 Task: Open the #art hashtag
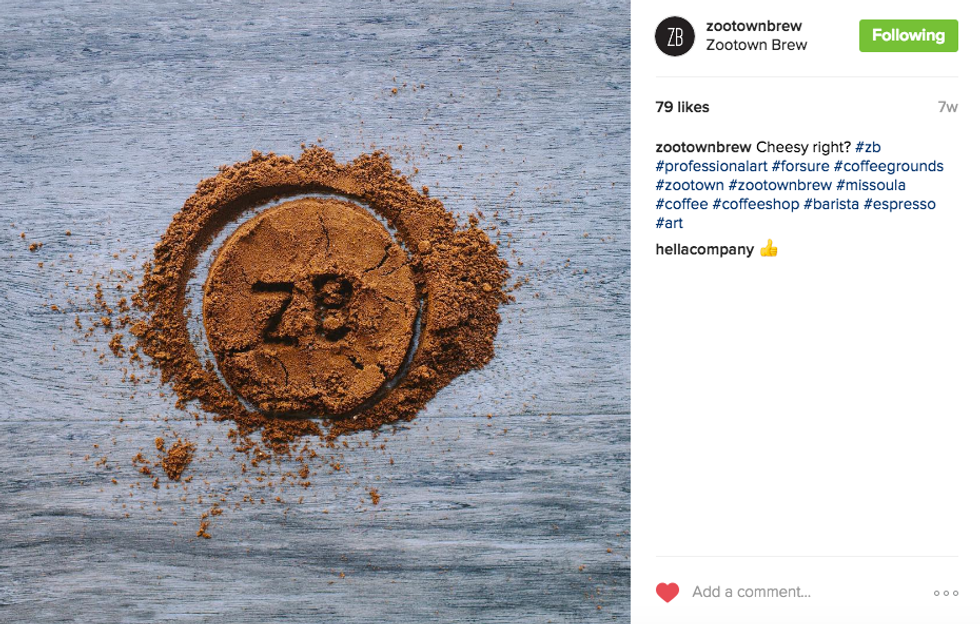coord(669,223)
